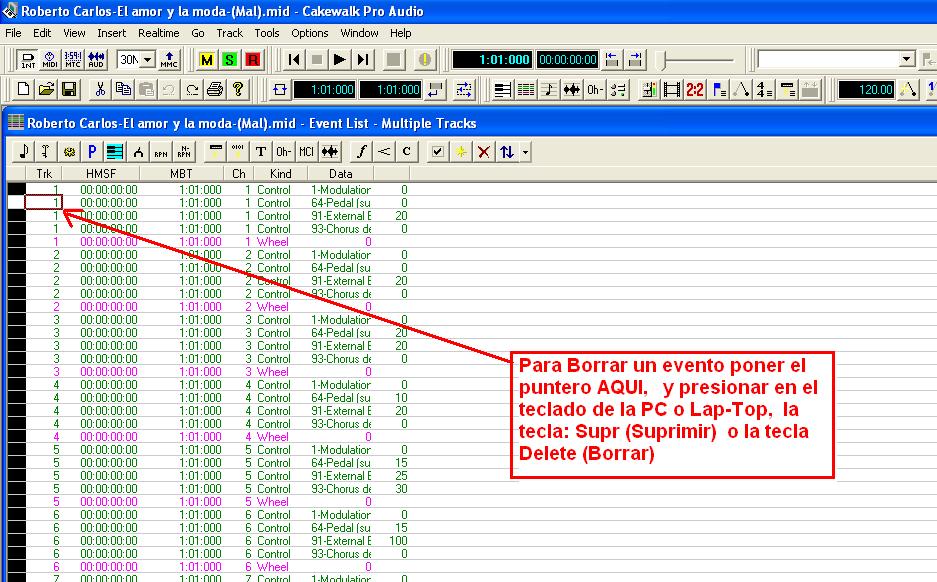Screen dimensions: 937x582
Task: Click the Play transport button
Action: 339,59
